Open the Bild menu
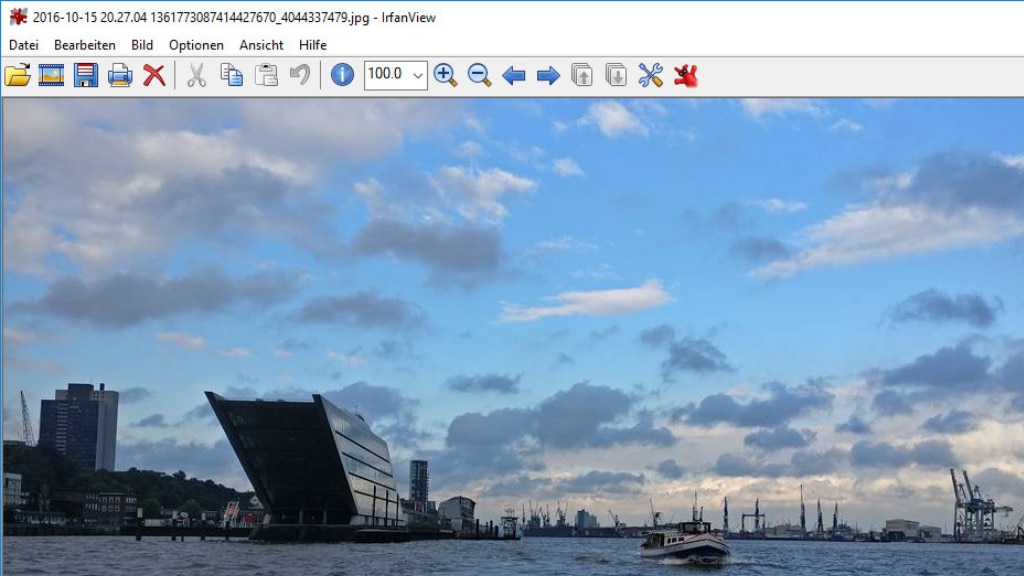Image resolution: width=1024 pixels, height=576 pixels. pos(142,45)
